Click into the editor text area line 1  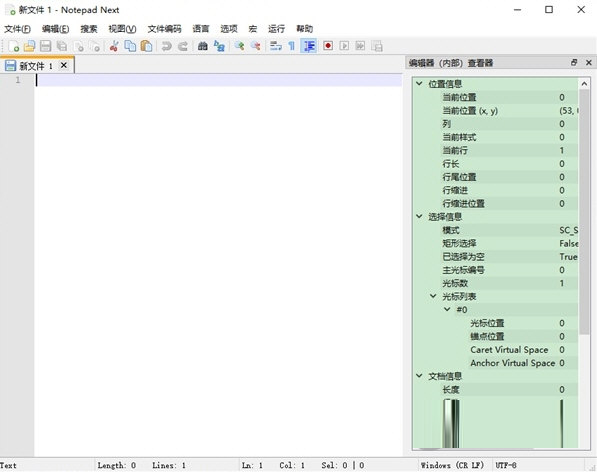point(219,80)
